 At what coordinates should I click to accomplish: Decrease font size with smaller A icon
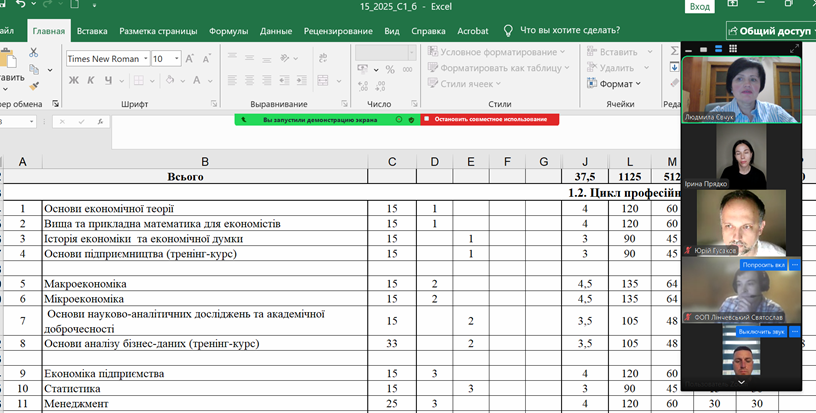[207, 59]
